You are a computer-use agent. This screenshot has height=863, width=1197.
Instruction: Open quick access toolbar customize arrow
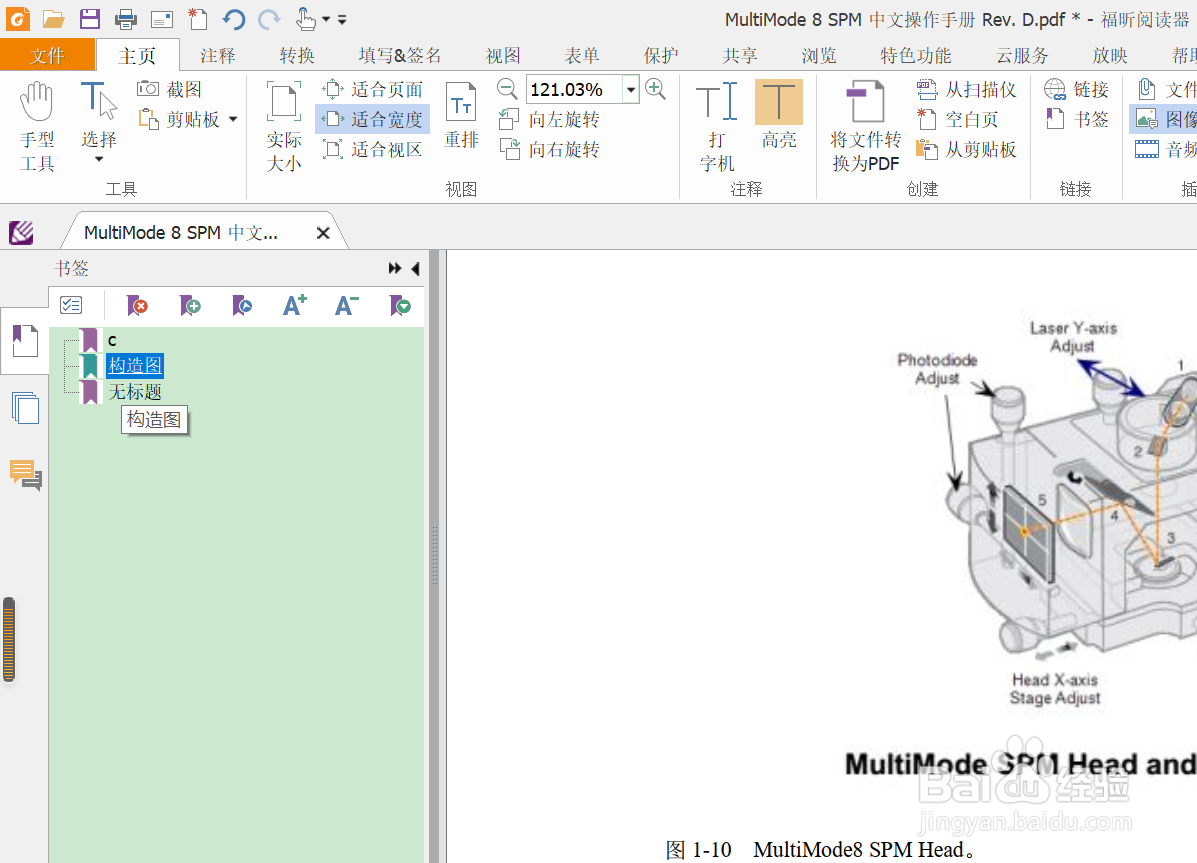click(x=342, y=20)
